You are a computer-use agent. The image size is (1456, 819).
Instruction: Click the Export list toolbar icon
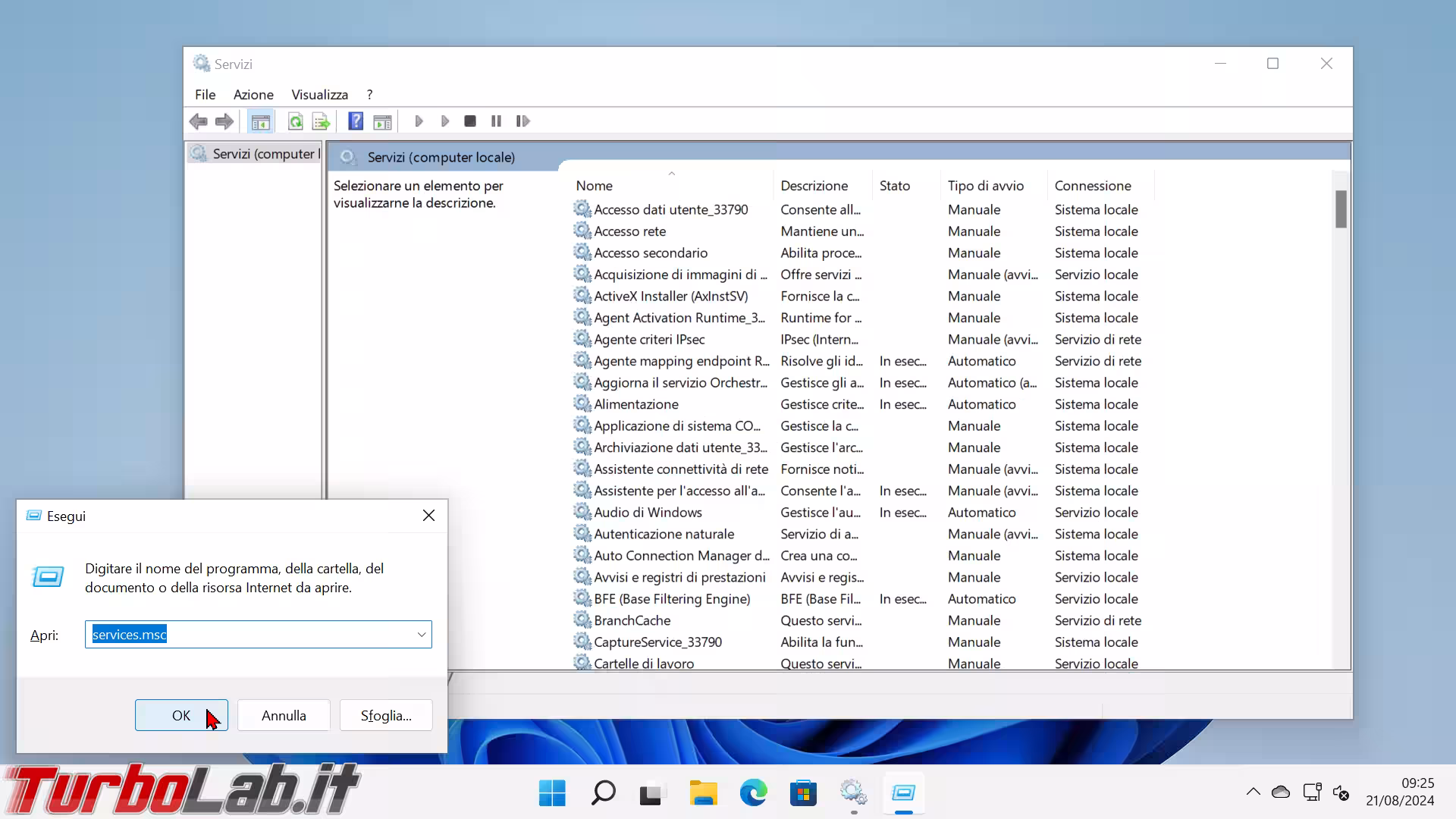[x=321, y=121]
